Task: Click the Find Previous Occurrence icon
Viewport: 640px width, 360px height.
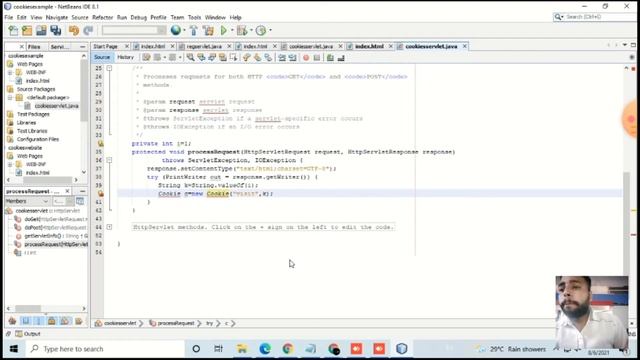Action: tap(201, 58)
